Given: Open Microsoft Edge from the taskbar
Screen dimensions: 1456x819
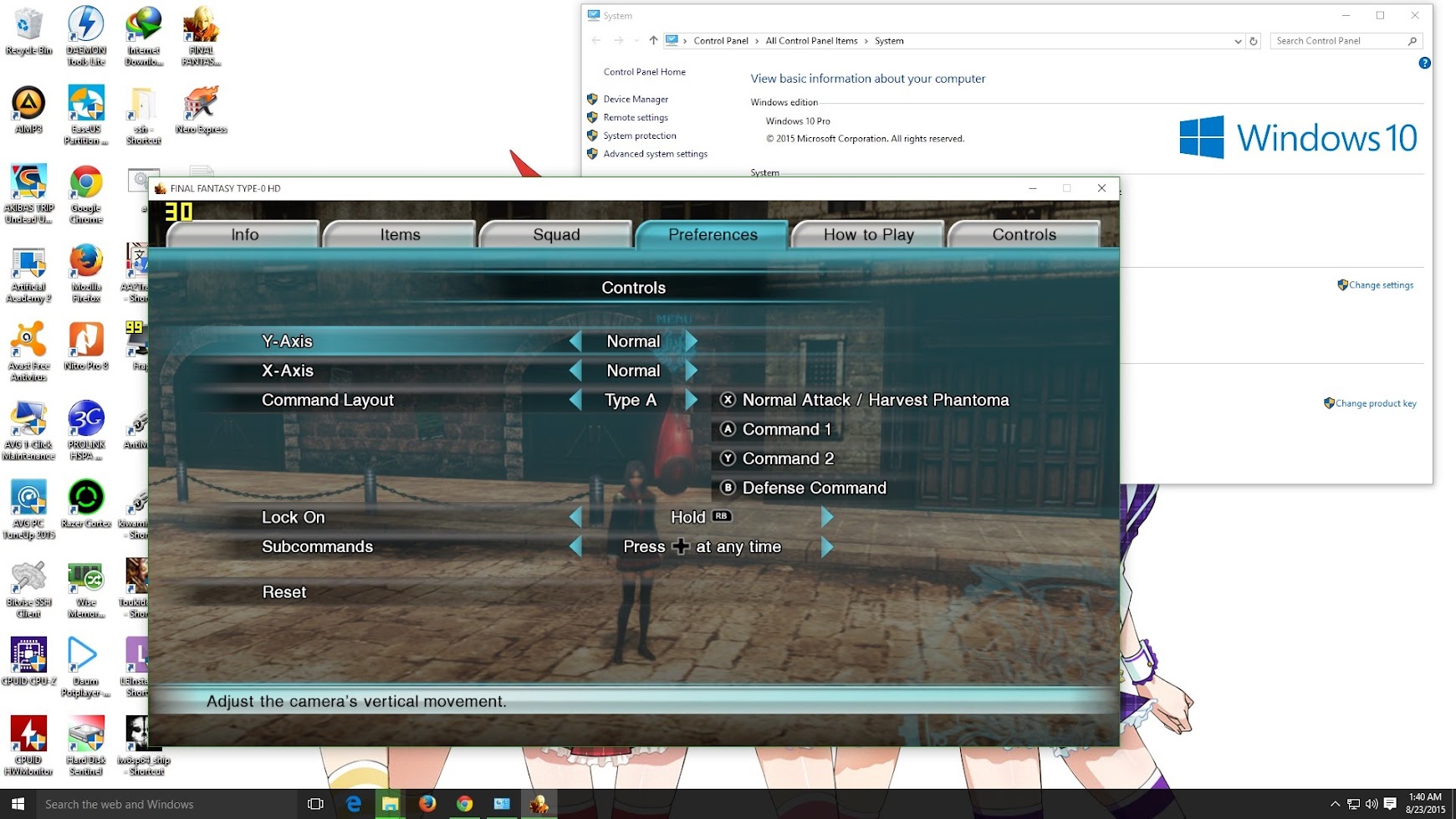Looking at the screenshot, I should pyautogui.click(x=354, y=804).
